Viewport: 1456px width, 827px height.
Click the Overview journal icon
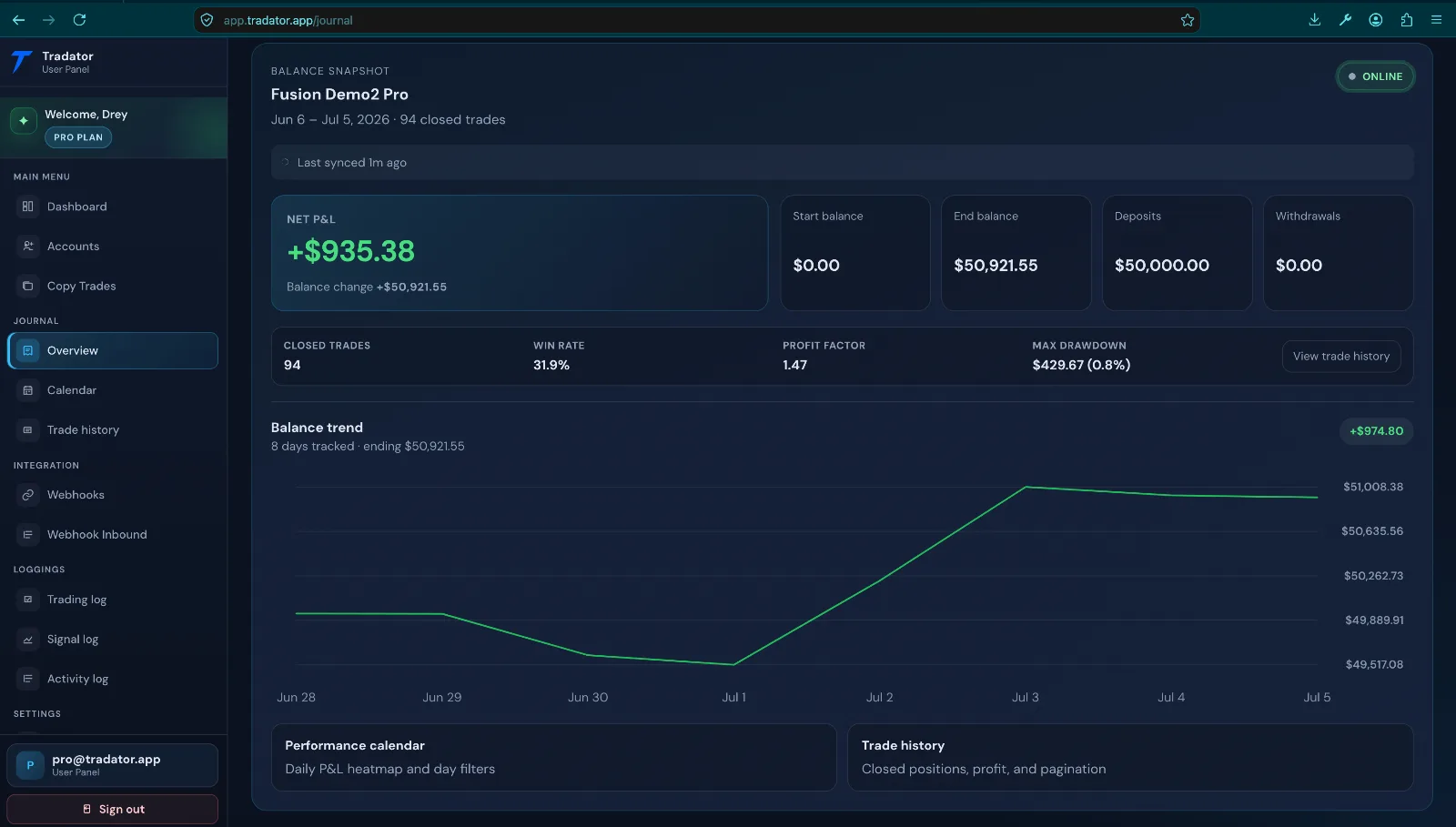click(x=28, y=350)
